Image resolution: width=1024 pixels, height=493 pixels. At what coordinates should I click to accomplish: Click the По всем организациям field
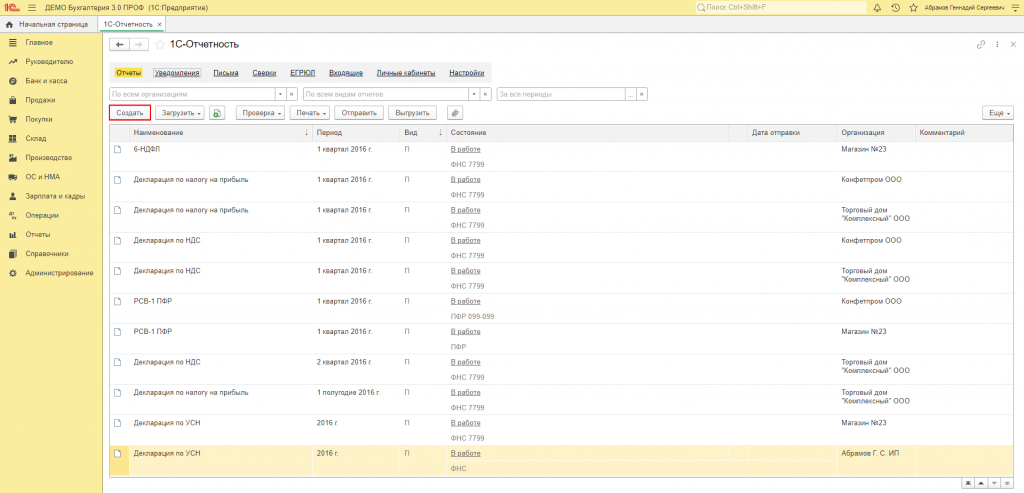(x=192, y=94)
